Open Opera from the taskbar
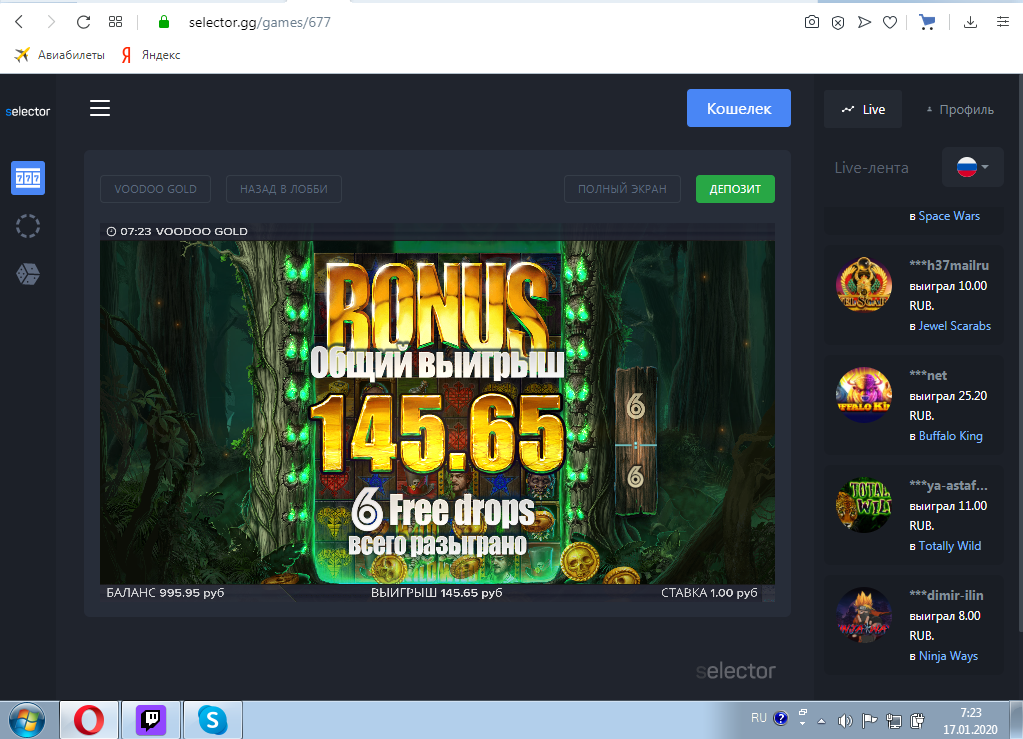The height and width of the screenshot is (739, 1023). (89, 720)
